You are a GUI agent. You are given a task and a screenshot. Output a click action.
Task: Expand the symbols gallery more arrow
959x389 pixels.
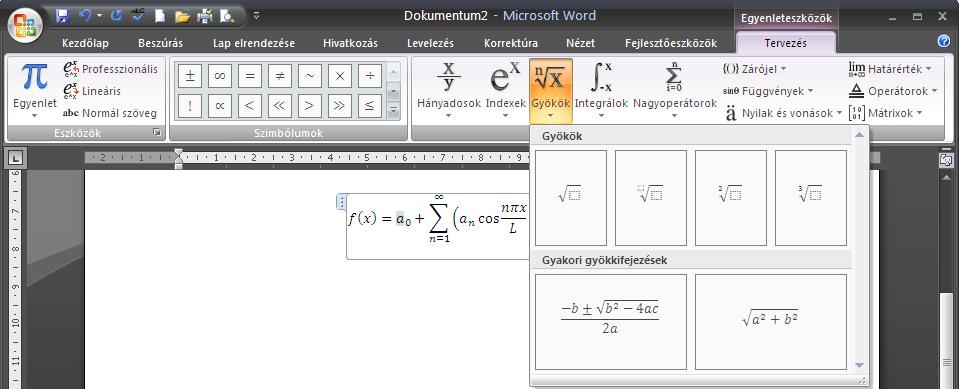coord(394,111)
